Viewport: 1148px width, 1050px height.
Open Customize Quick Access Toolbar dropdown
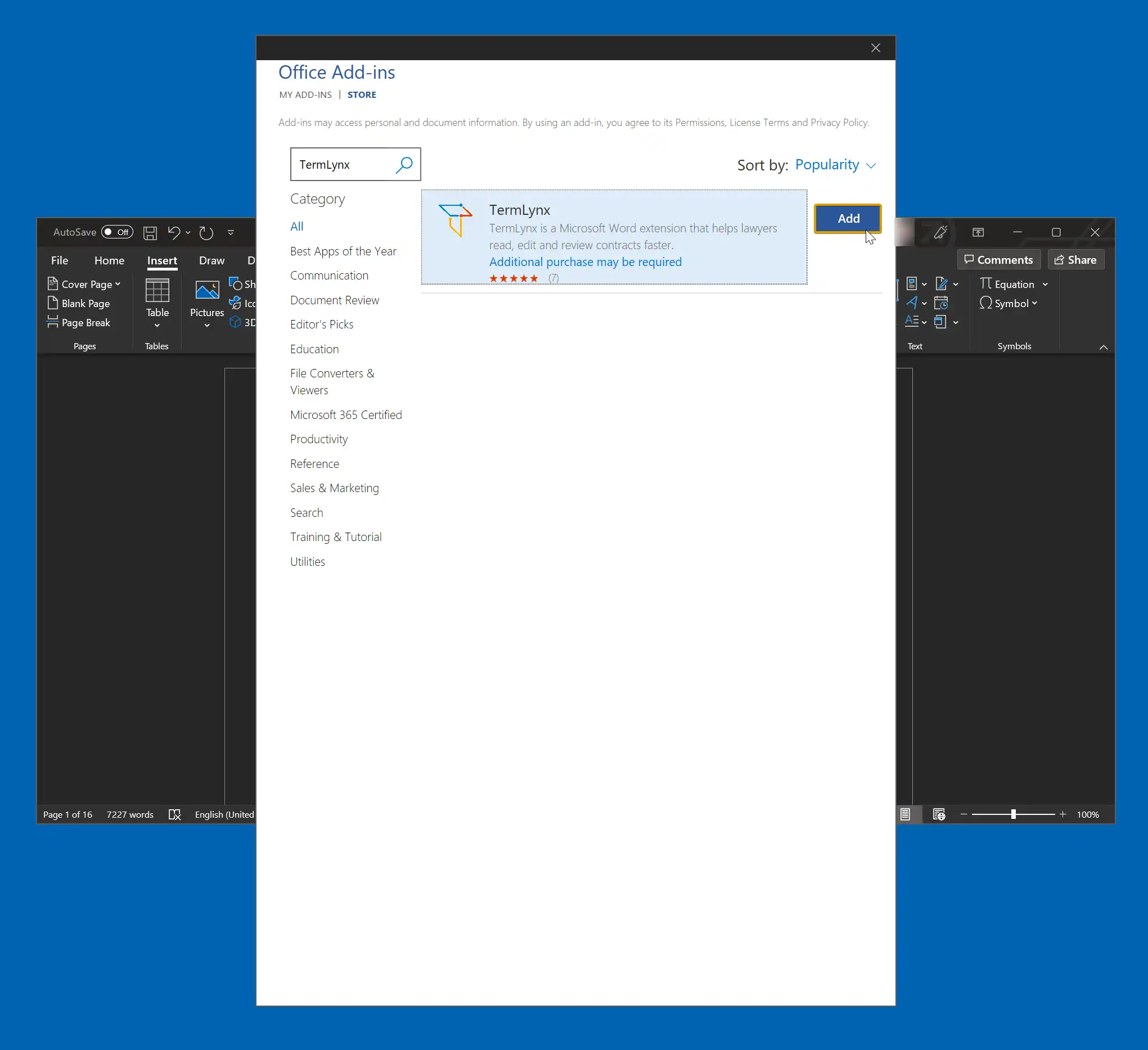[x=231, y=232]
